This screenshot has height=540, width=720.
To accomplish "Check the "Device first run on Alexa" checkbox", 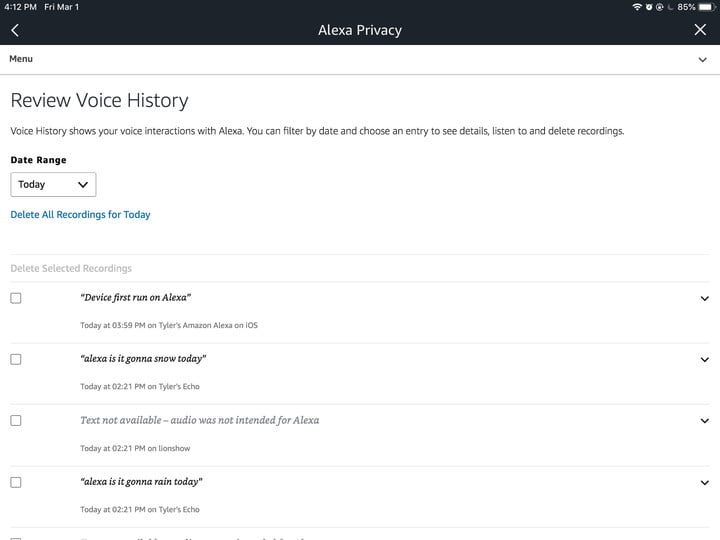I will (x=16, y=298).
